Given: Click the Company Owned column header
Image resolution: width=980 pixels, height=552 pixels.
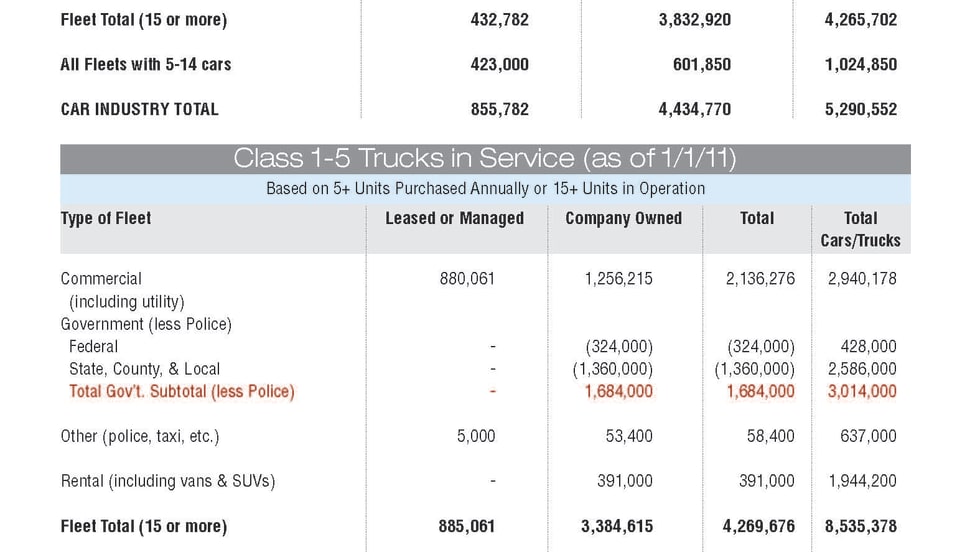Looking at the screenshot, I should click(x=623, y=218).
